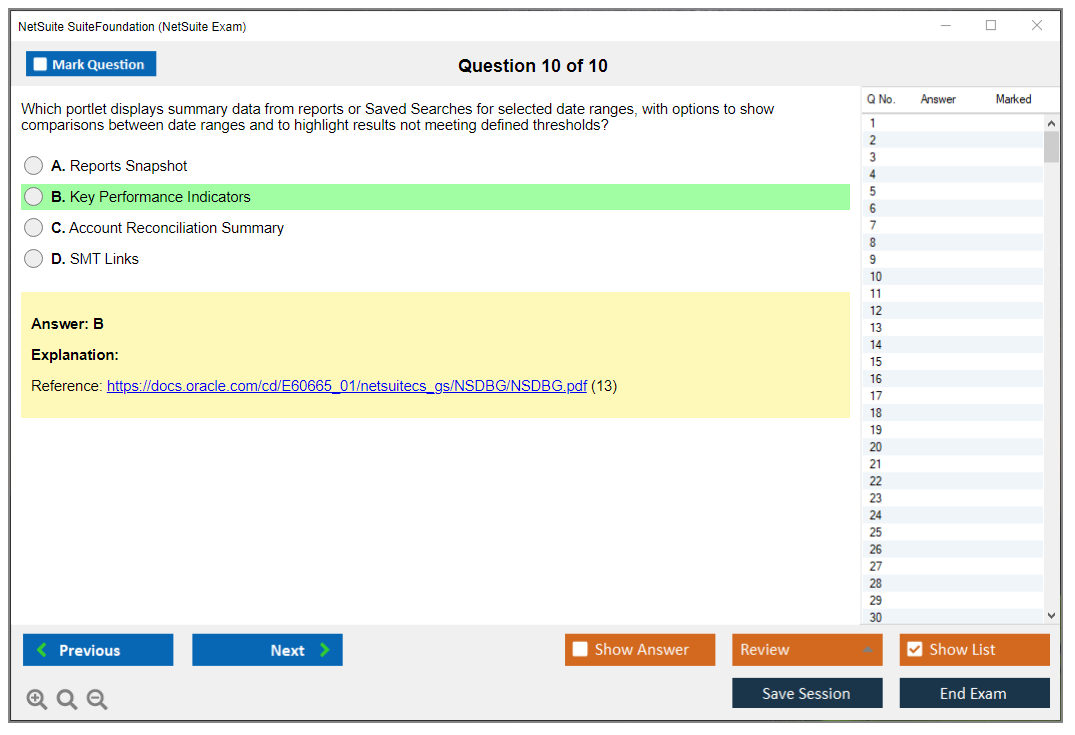Click the zoom out magnifier icon
Screen dimensions: 1075x735
[x=97, y=699]
